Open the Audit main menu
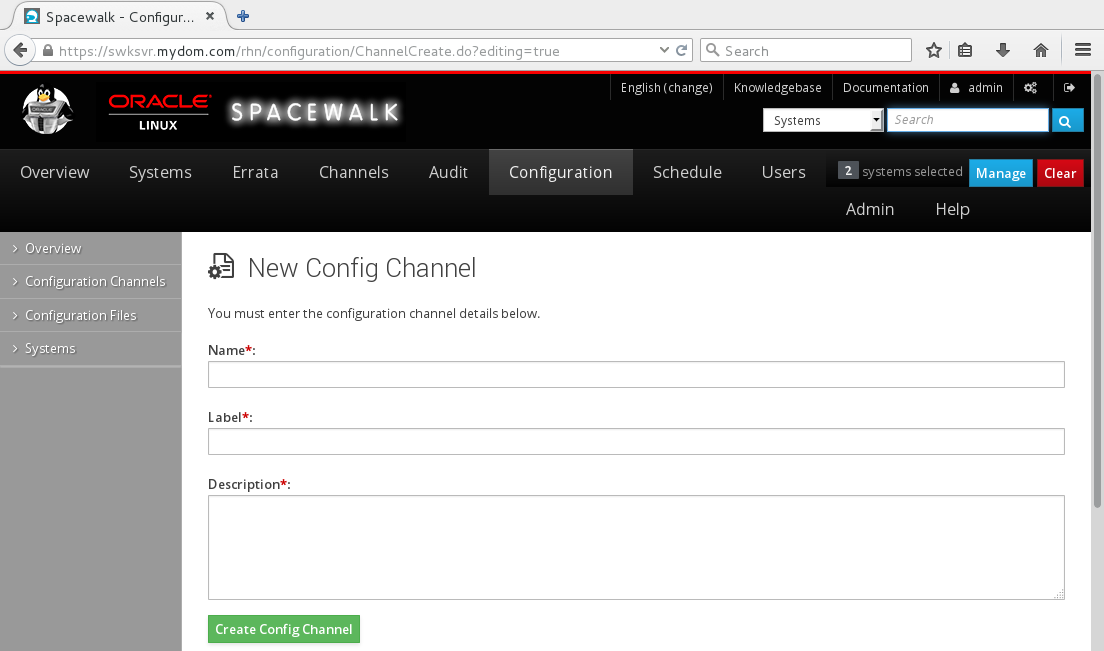Viewport: 1104px width, 651px height. (x=448, y=172)
